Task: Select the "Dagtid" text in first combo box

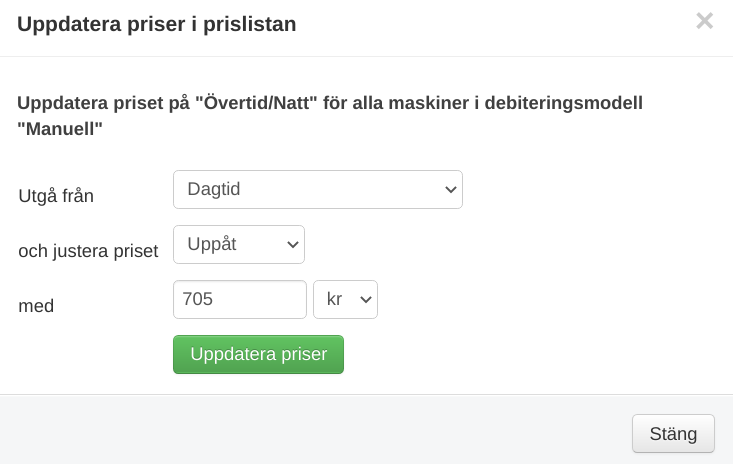Action: click(214, 189)
